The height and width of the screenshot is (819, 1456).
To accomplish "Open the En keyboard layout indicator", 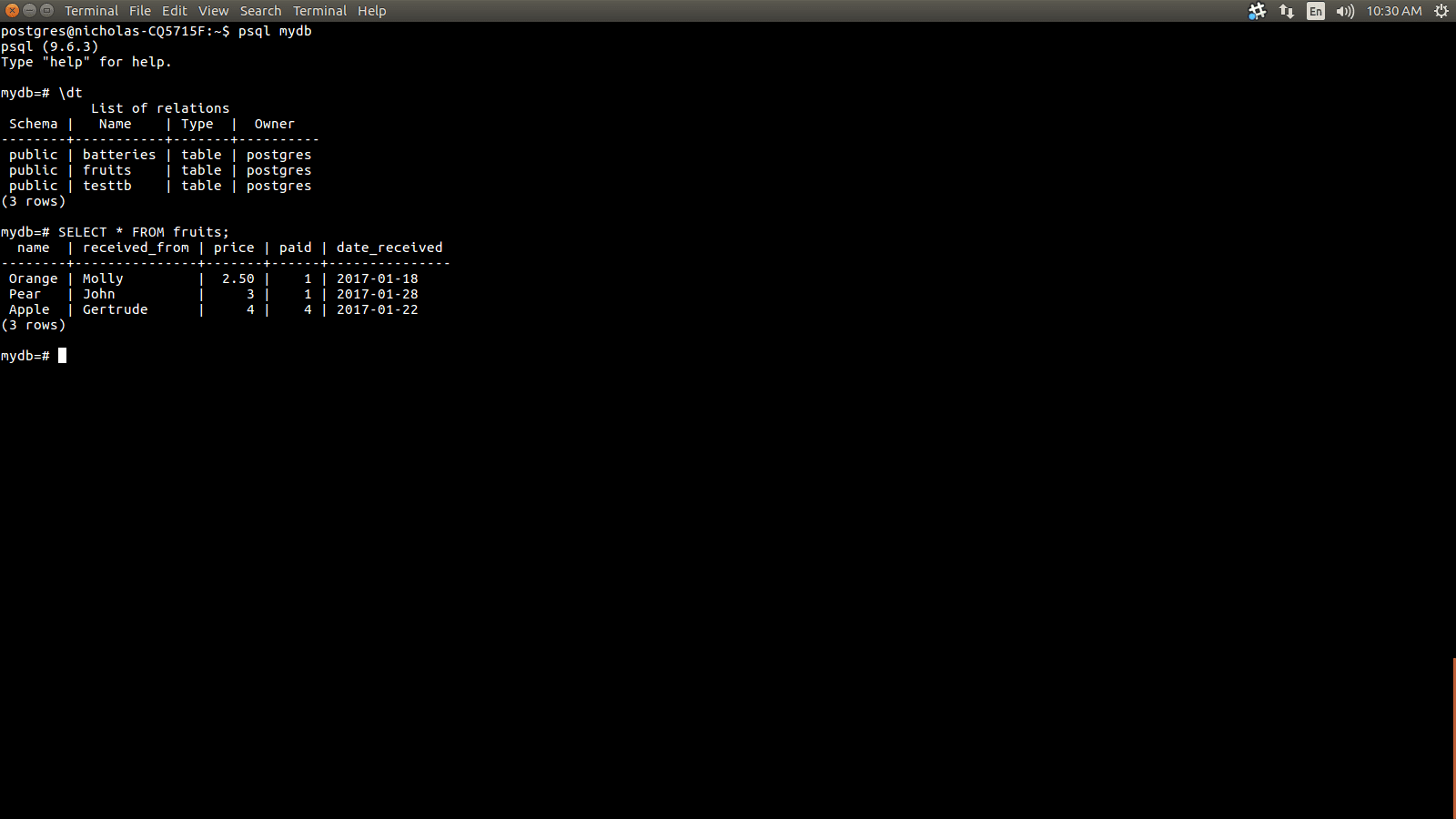I will 1316,11.
